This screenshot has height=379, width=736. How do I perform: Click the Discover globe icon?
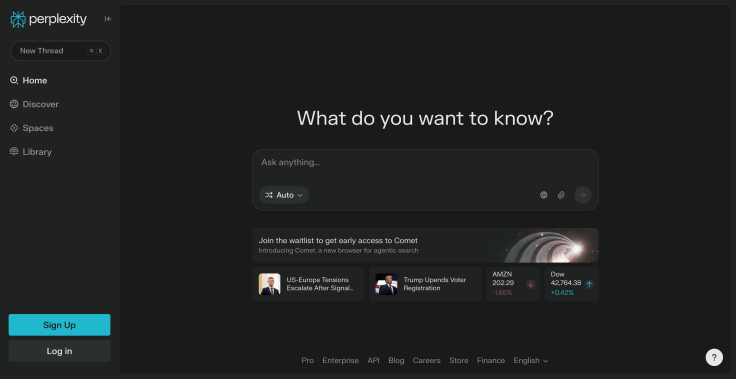tap(14, 104)
